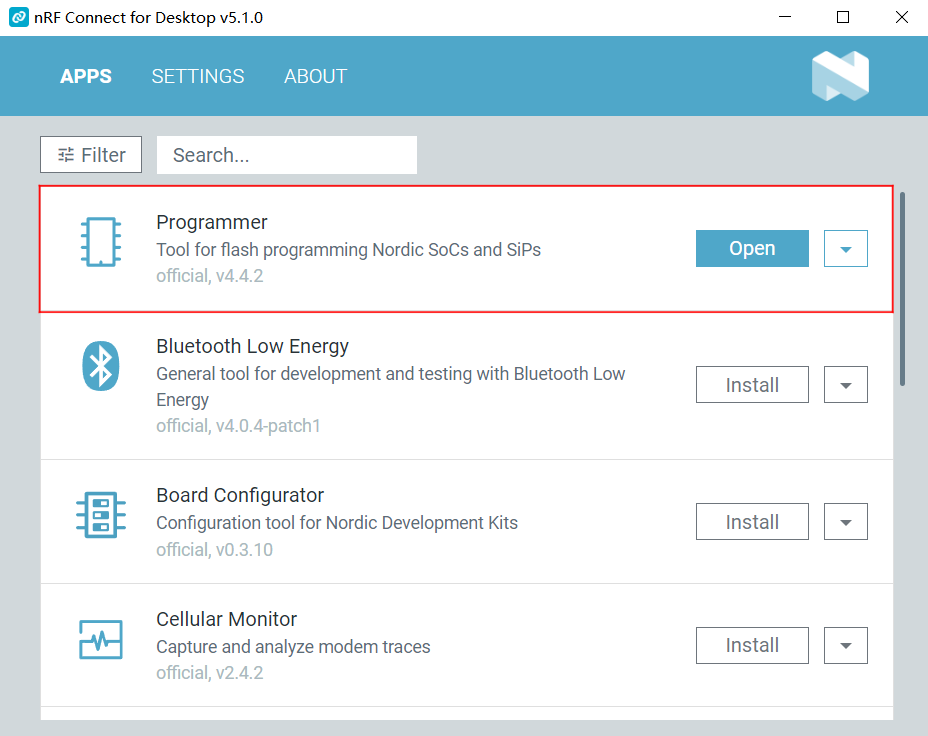Open the Programmer app
Image resolution: width=928 pixels, height=736 pixels.
point(752,249)
